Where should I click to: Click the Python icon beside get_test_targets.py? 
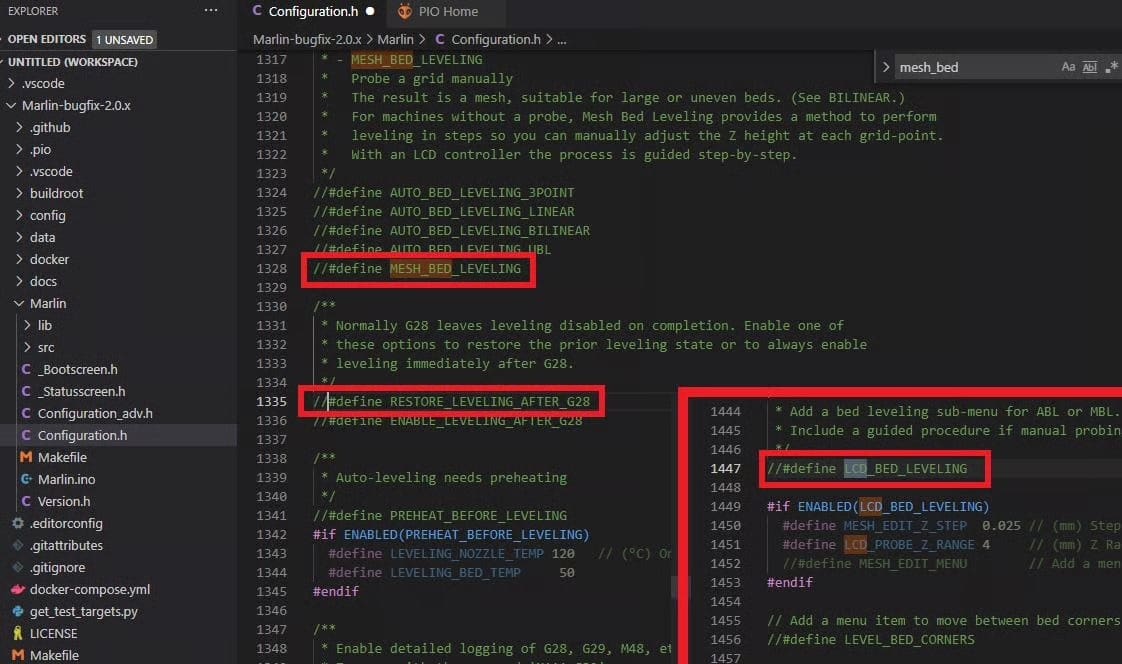click(x=19, y=612)
